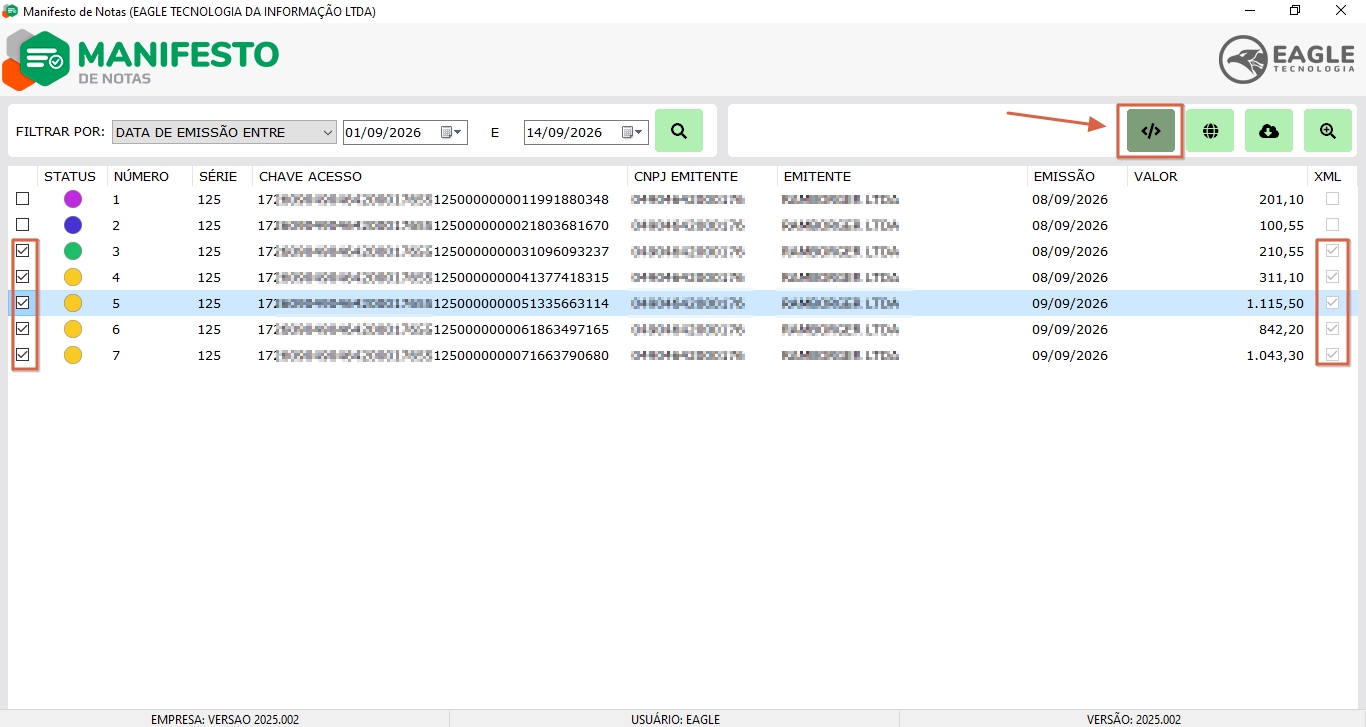Tick the selection checkbox for note 1
This screenshot has width=1366, height=727.
23,199
